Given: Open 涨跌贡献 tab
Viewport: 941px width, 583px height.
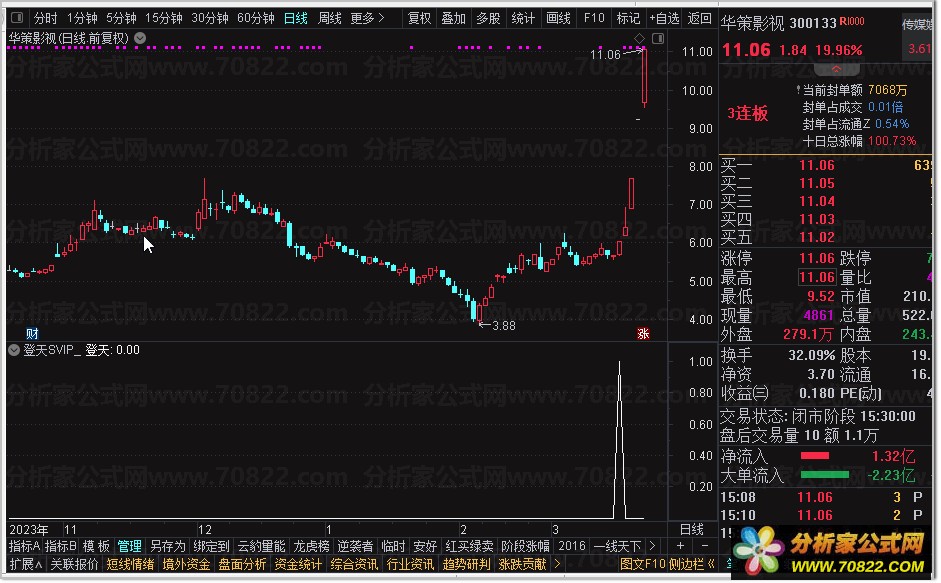Looking at the screenshot, I should coord(522,564).
